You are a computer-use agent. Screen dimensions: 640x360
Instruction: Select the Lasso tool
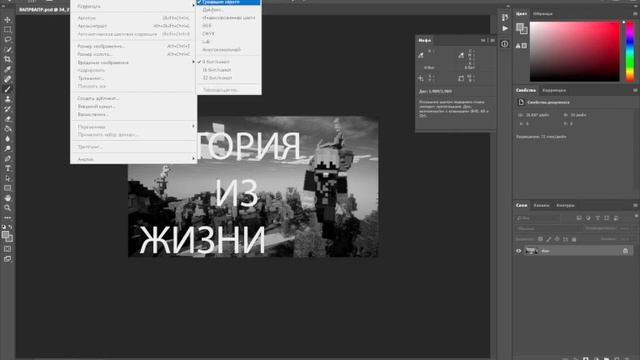point(7,40)
